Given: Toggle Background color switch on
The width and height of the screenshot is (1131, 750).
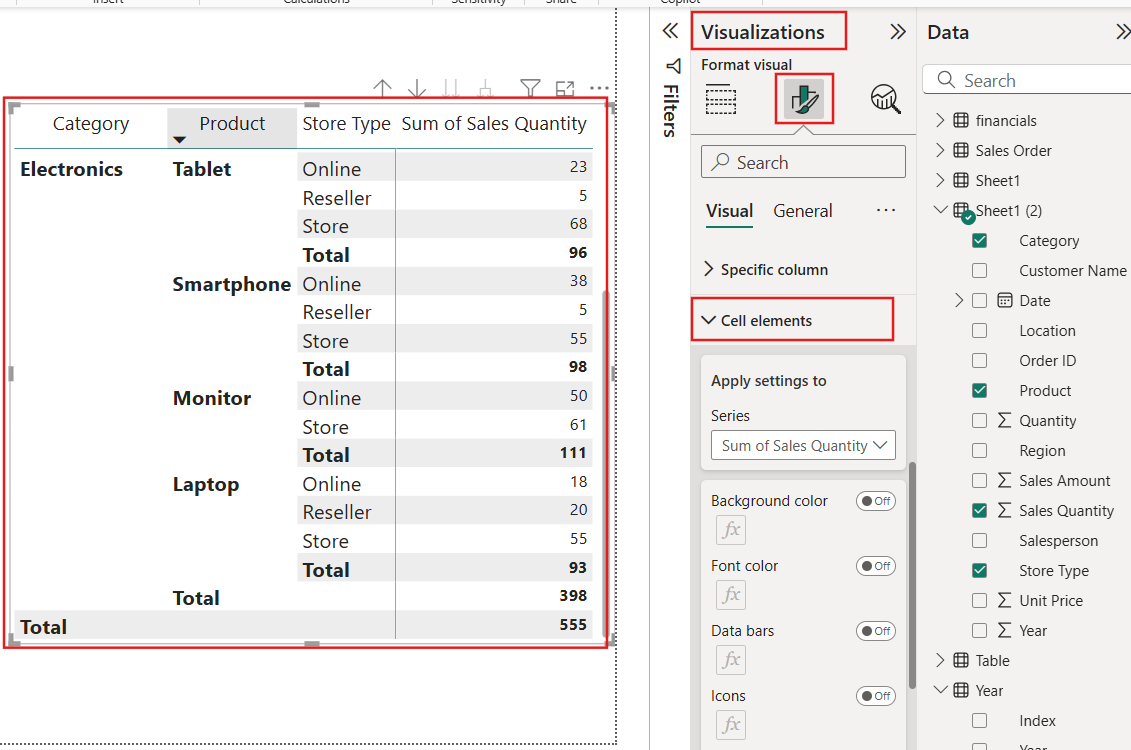Looking at the screenshot, I should [876, 501].
